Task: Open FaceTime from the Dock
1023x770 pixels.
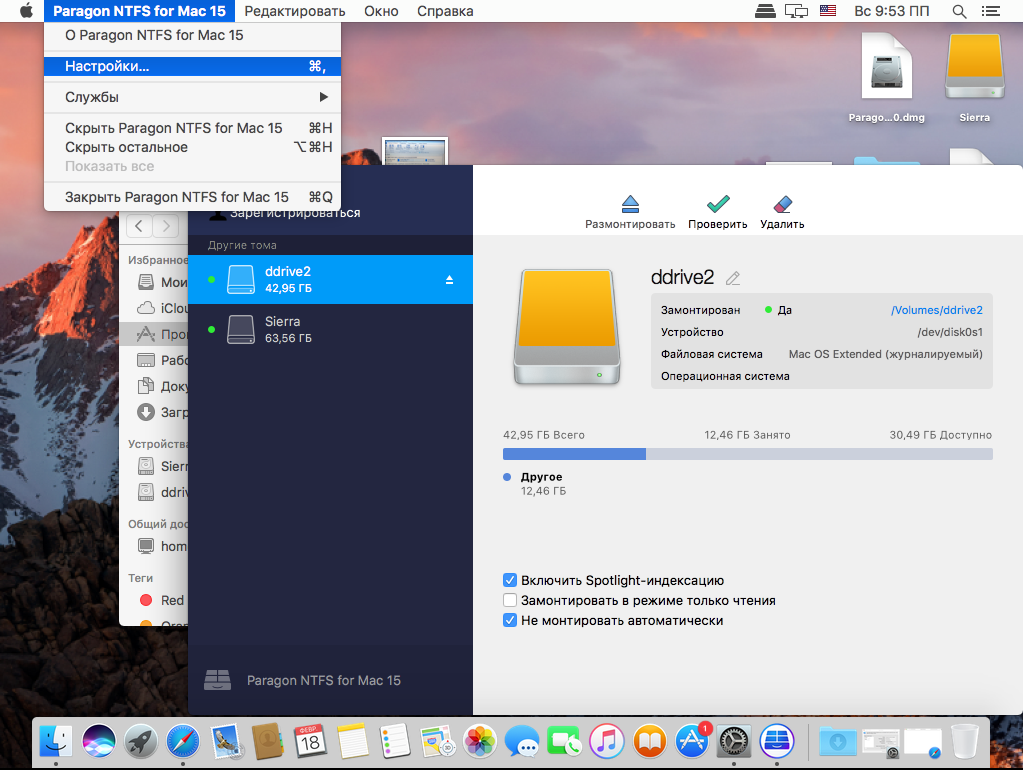Action: coord(564,741)
